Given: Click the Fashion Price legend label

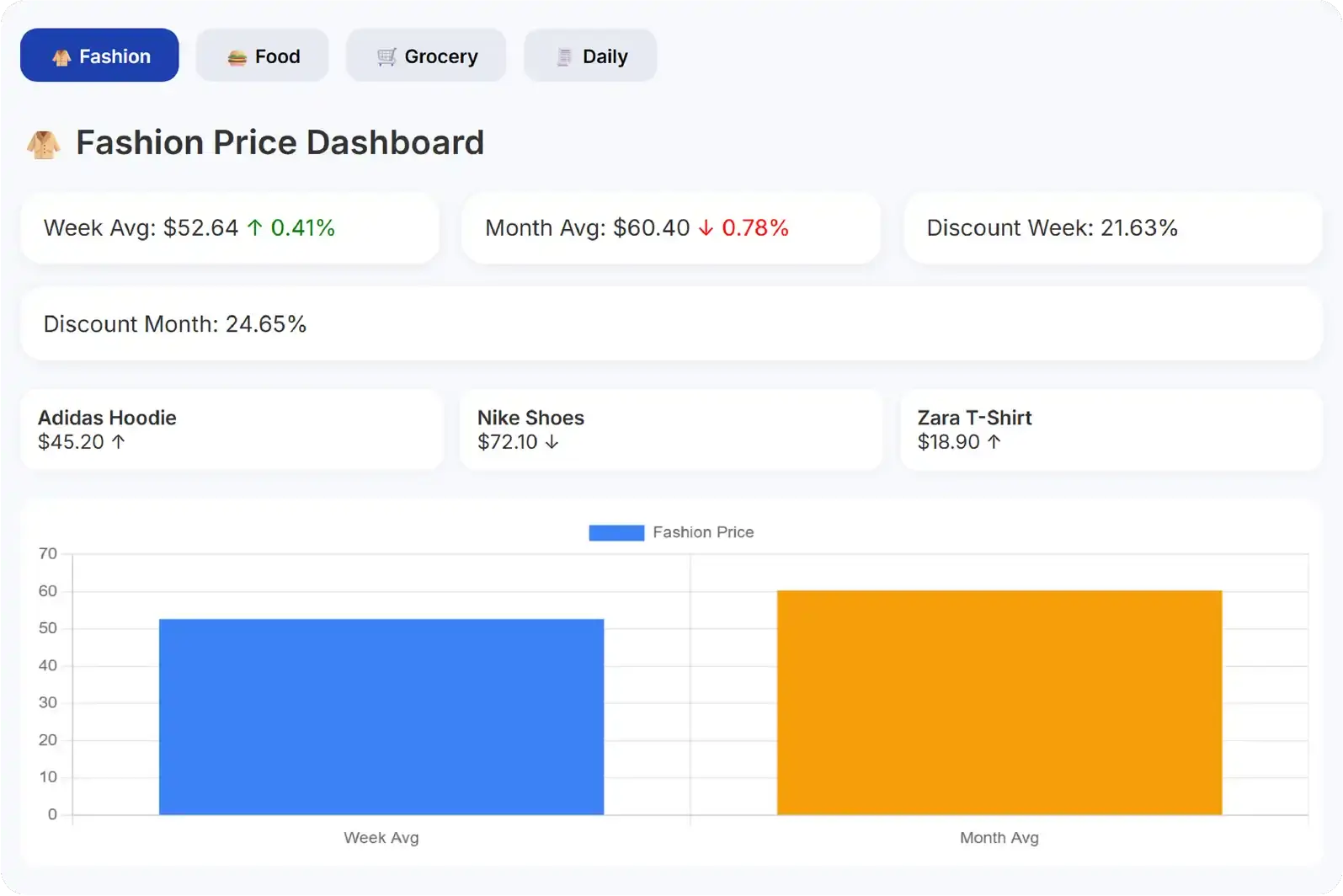Looking at the screenshot, I should (x=703, y=532).
